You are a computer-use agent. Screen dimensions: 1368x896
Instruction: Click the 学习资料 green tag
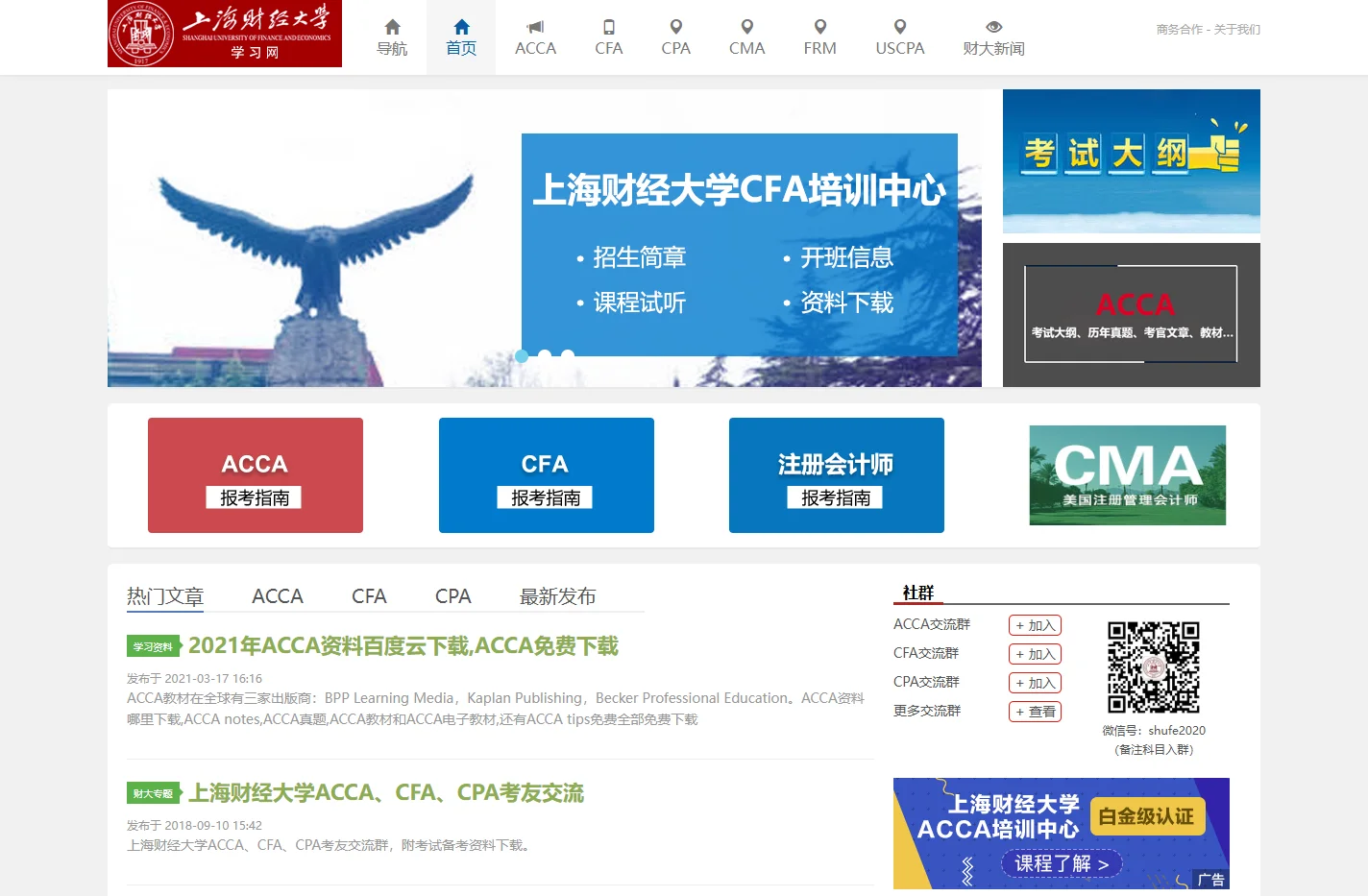click(x=154, y=646)
